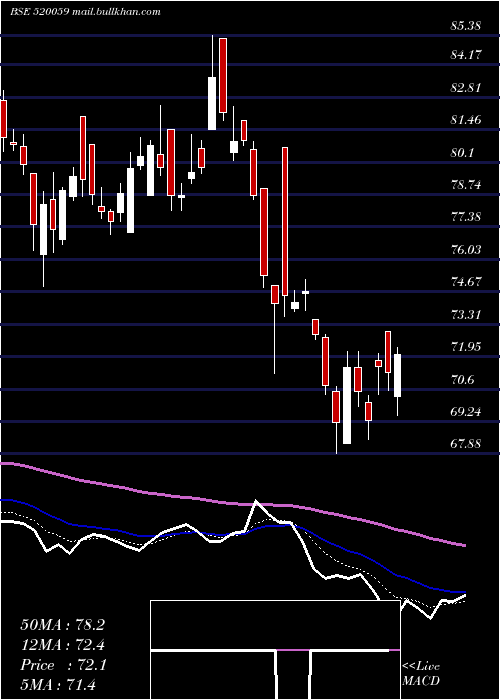Click the 12MA : 72.4 readout
This screenshot has width=500, height=700.
[62, 645]
